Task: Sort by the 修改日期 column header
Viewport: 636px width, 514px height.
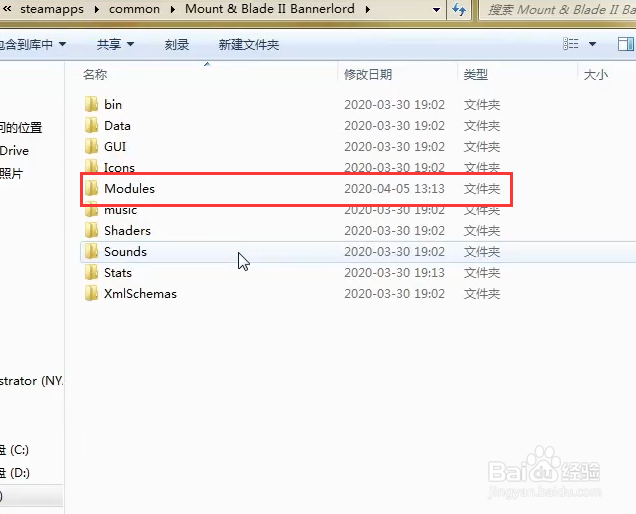Action: coord(368,75)
